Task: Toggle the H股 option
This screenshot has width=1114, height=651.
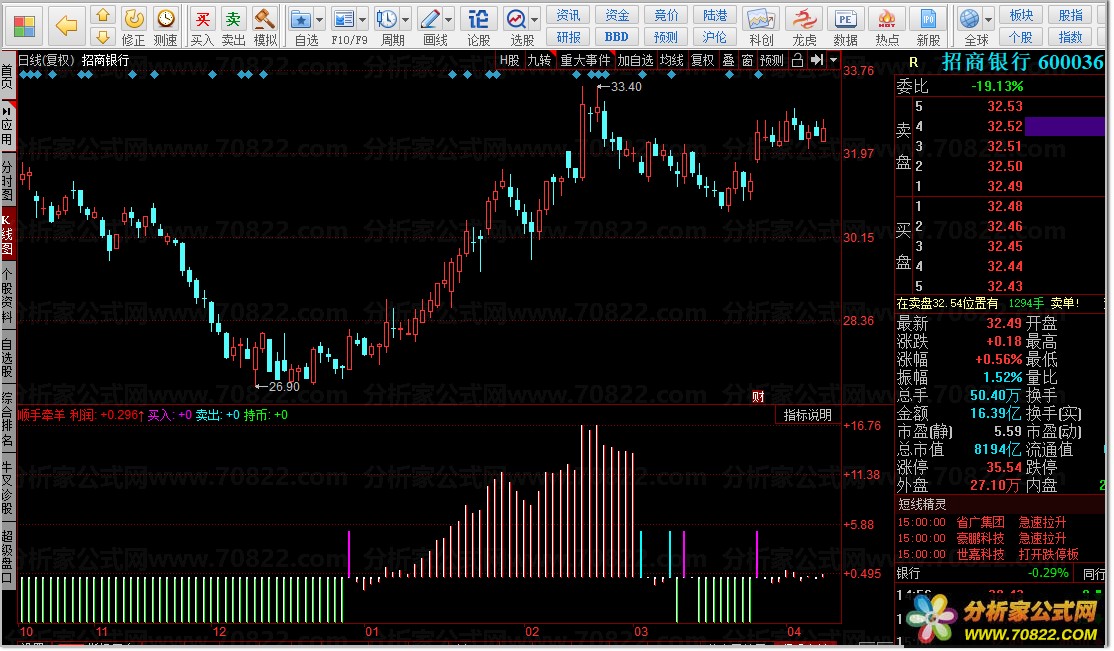Action: coord(509,60)
